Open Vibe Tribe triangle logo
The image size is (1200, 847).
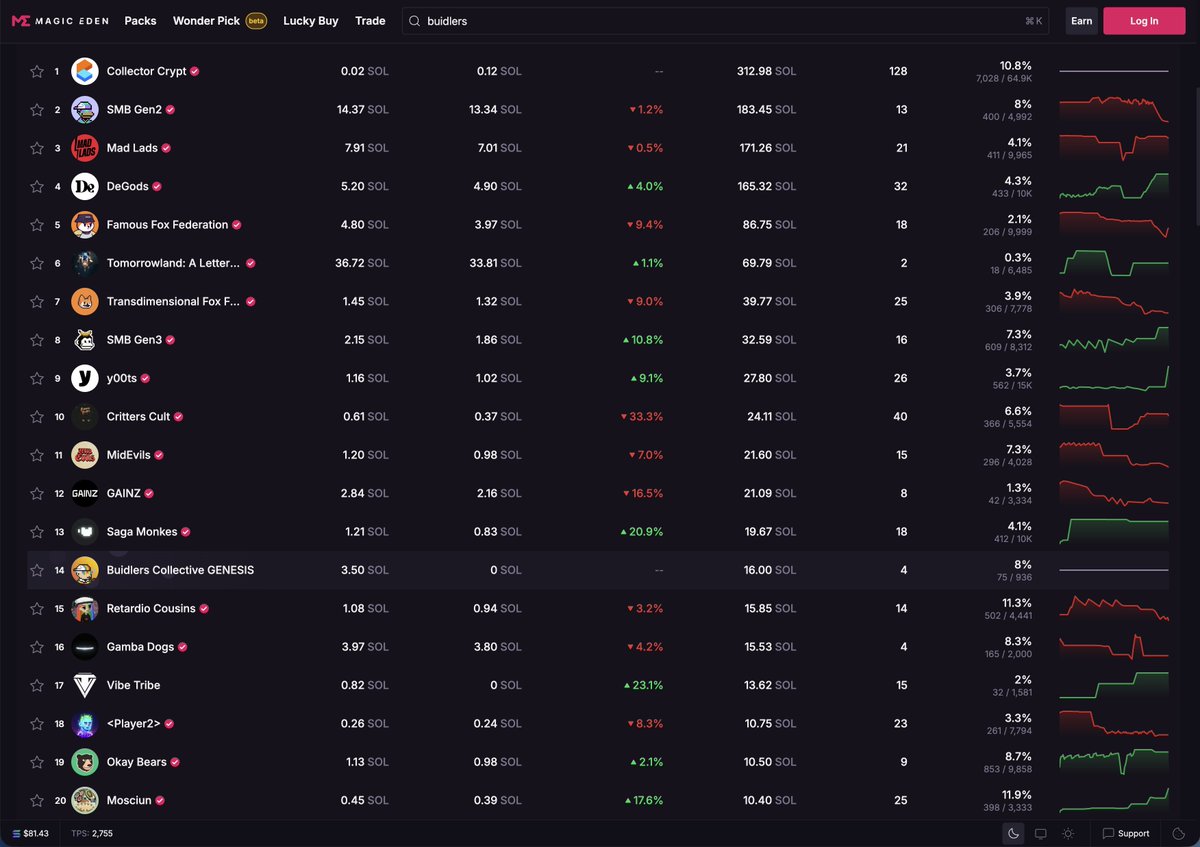pos(85,685)
